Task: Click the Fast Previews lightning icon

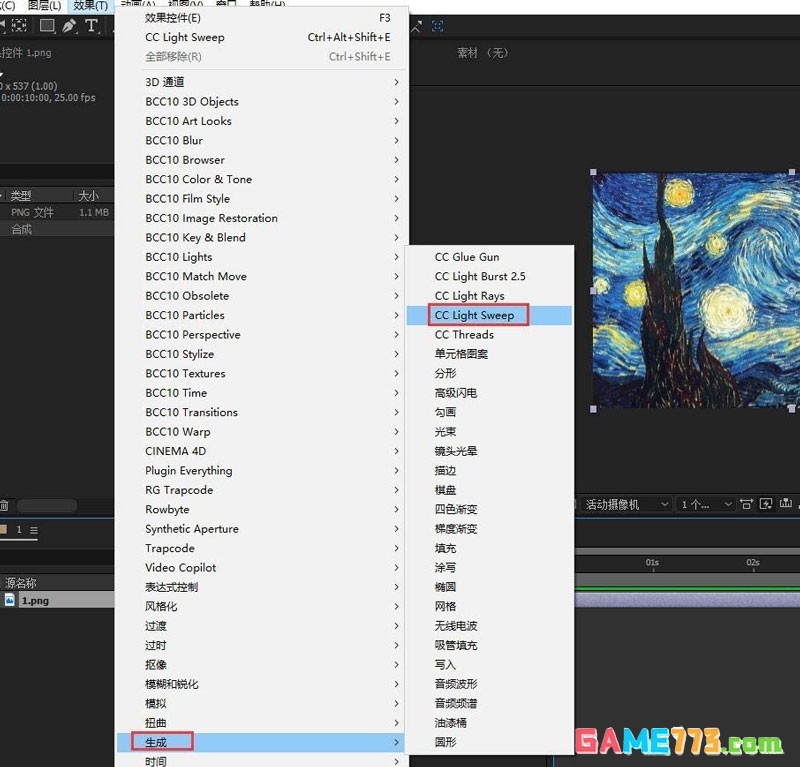Action: click(x=765, y=505)
